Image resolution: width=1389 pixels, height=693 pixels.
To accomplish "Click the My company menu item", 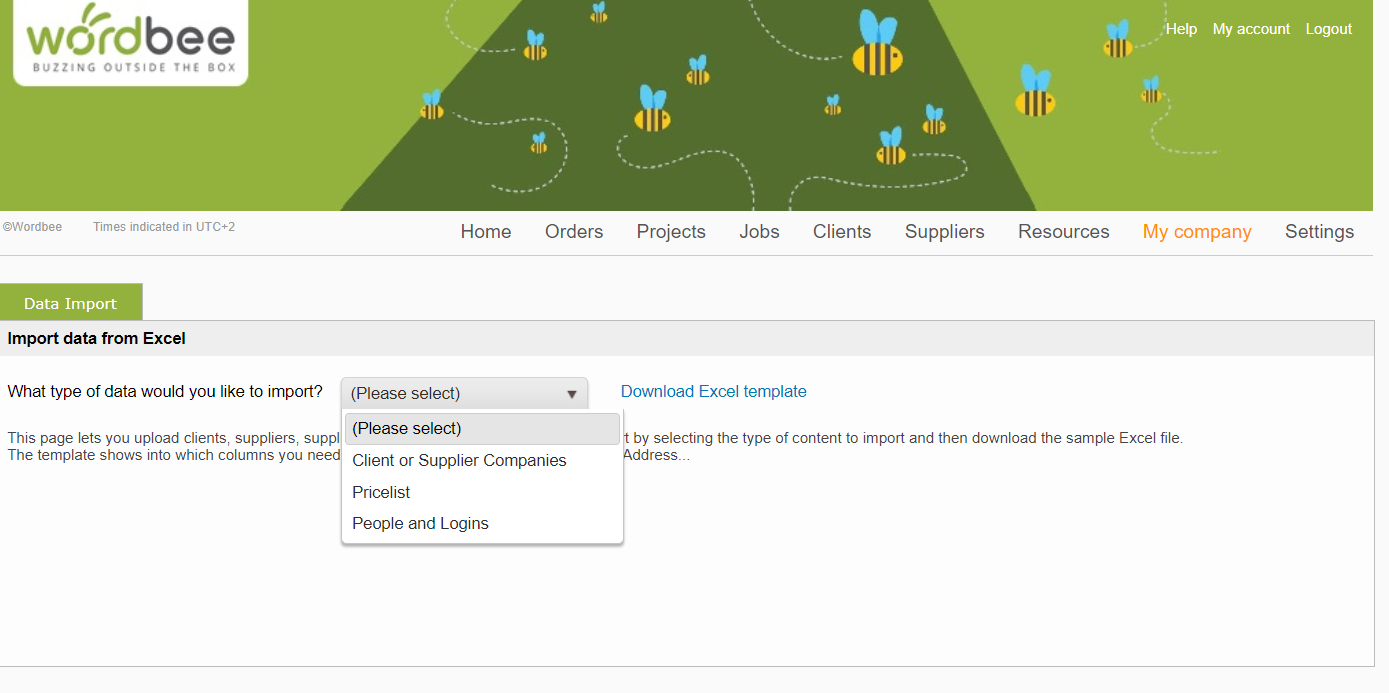I will tap(1197, 232).
